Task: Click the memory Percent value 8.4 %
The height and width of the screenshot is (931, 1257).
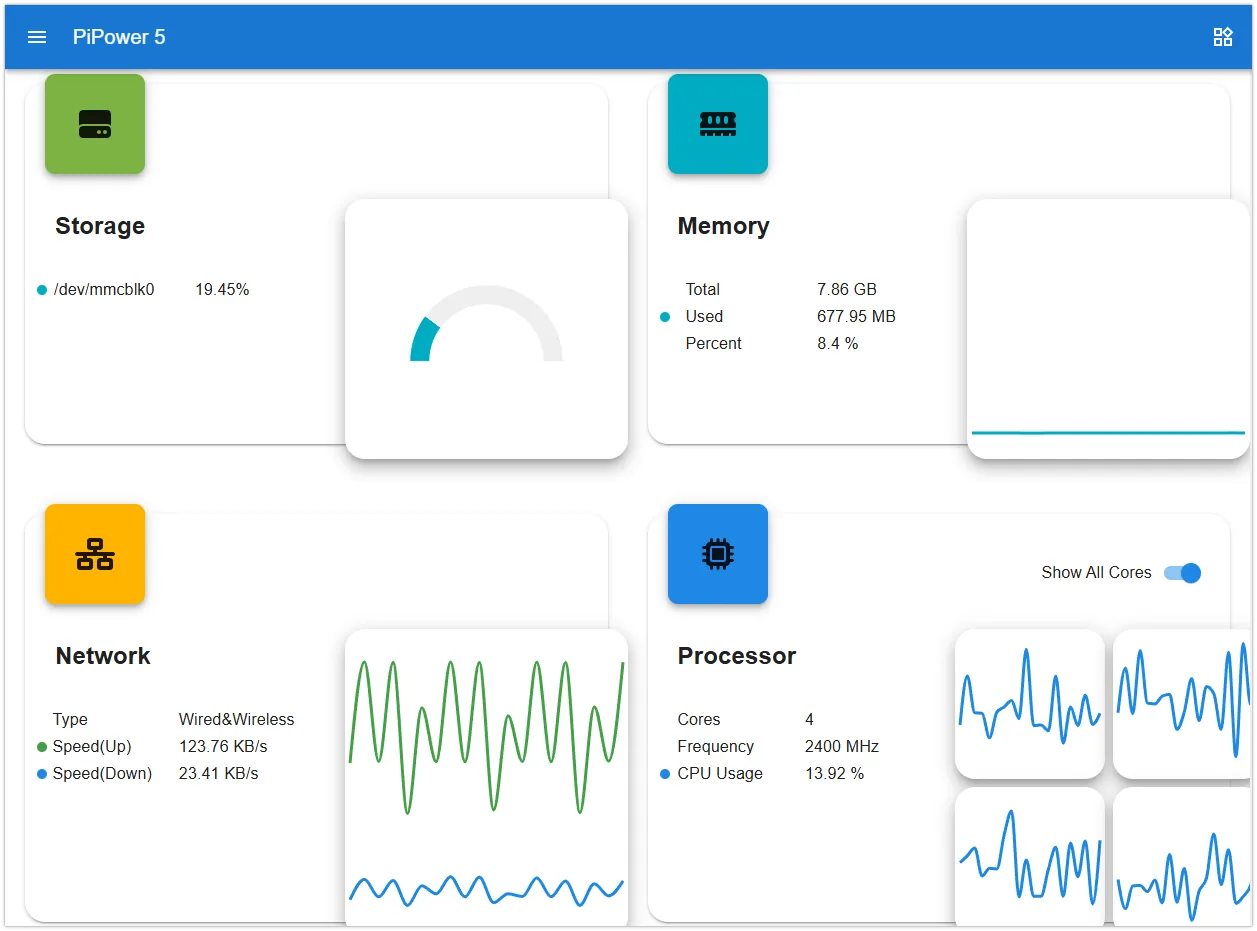Action: click(838, 344)
